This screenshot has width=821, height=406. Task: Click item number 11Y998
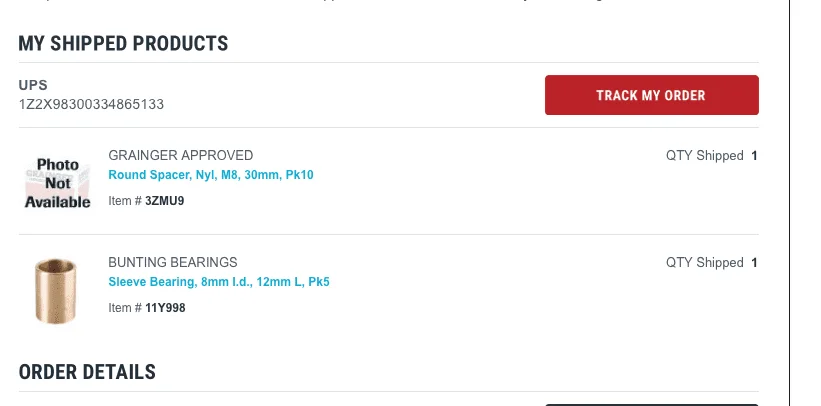165,308
